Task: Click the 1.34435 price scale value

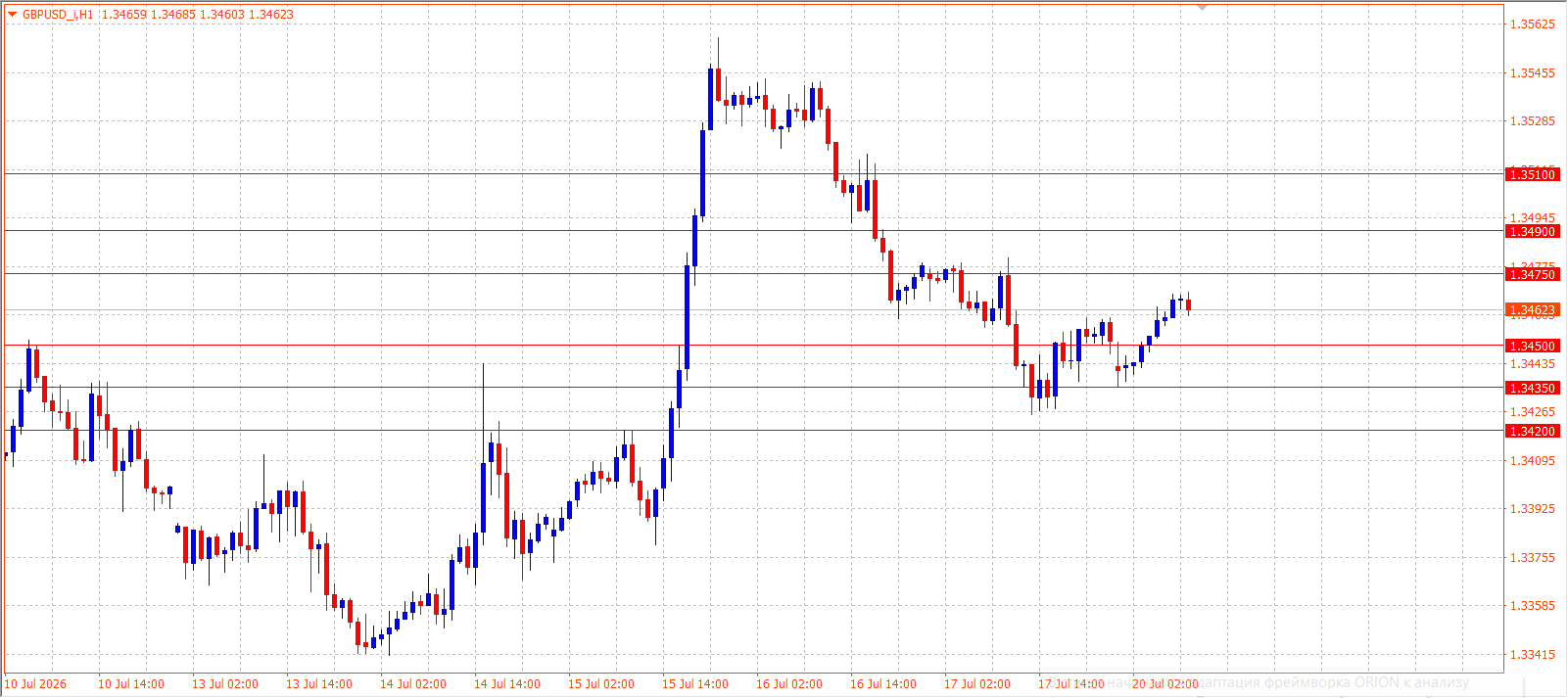Action: pyautogui.click(x=1533, y=364)
